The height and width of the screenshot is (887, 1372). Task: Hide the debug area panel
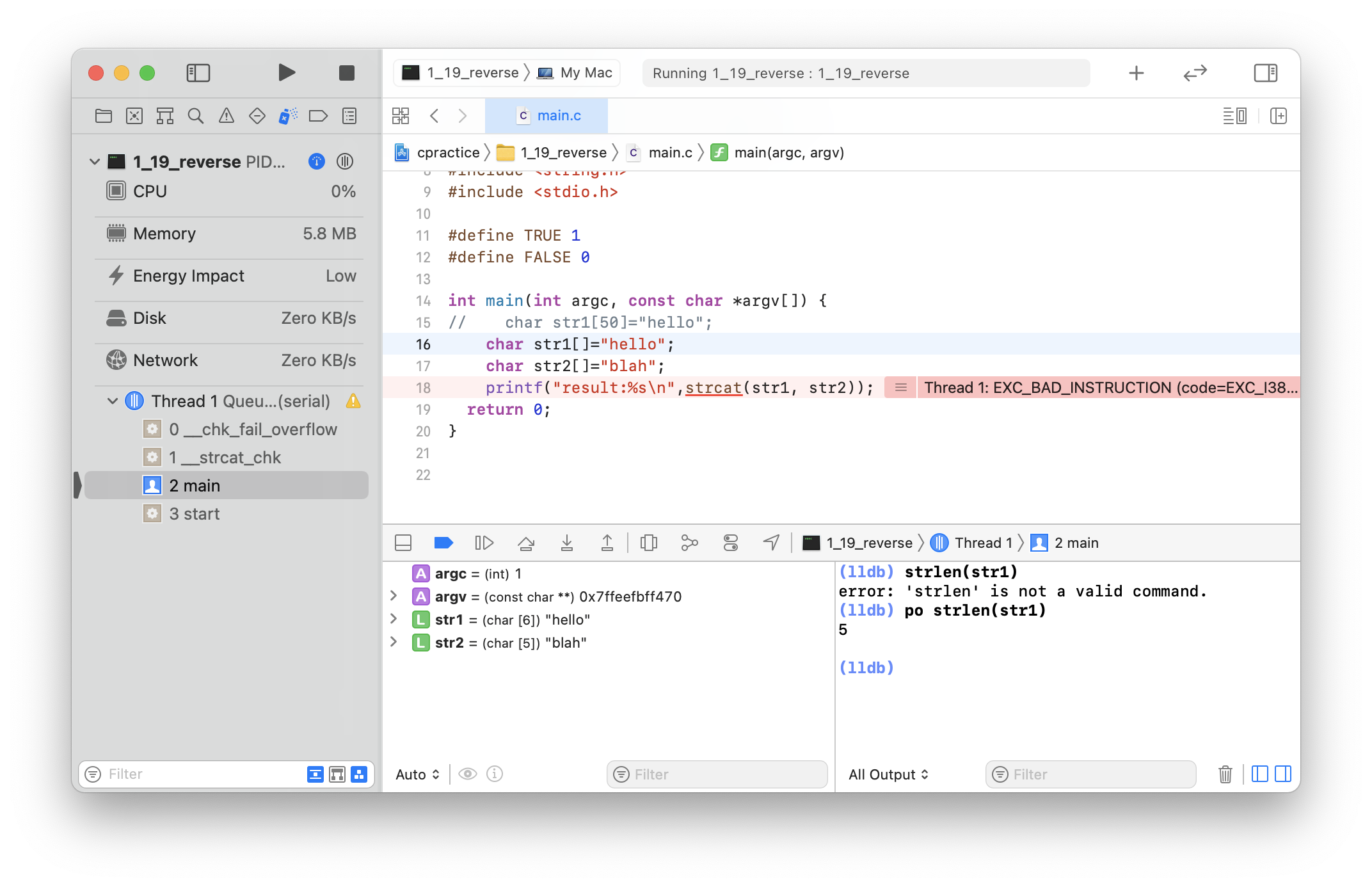pyautogui.click(x=403, y=543)
